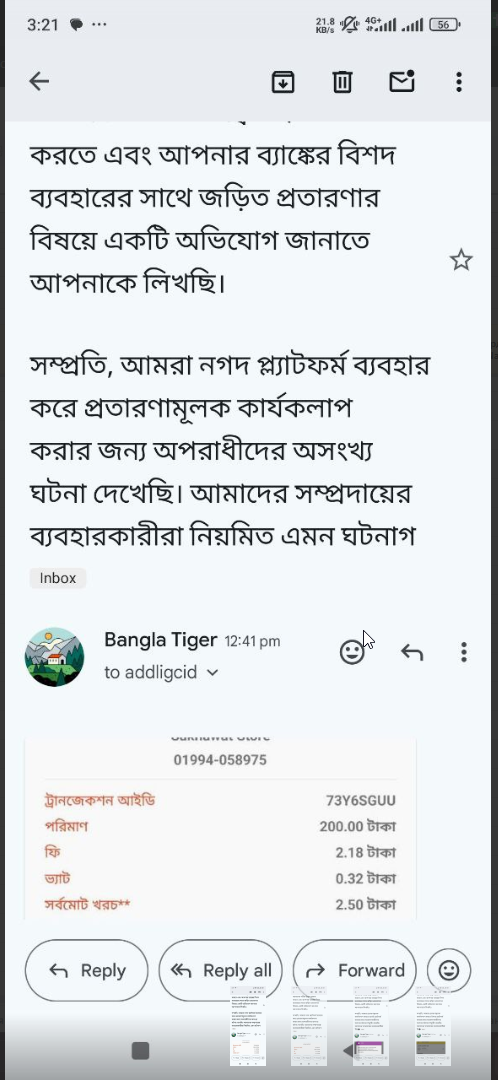
Task: Tap the square recent apps button
Action: click(141, 1050)
